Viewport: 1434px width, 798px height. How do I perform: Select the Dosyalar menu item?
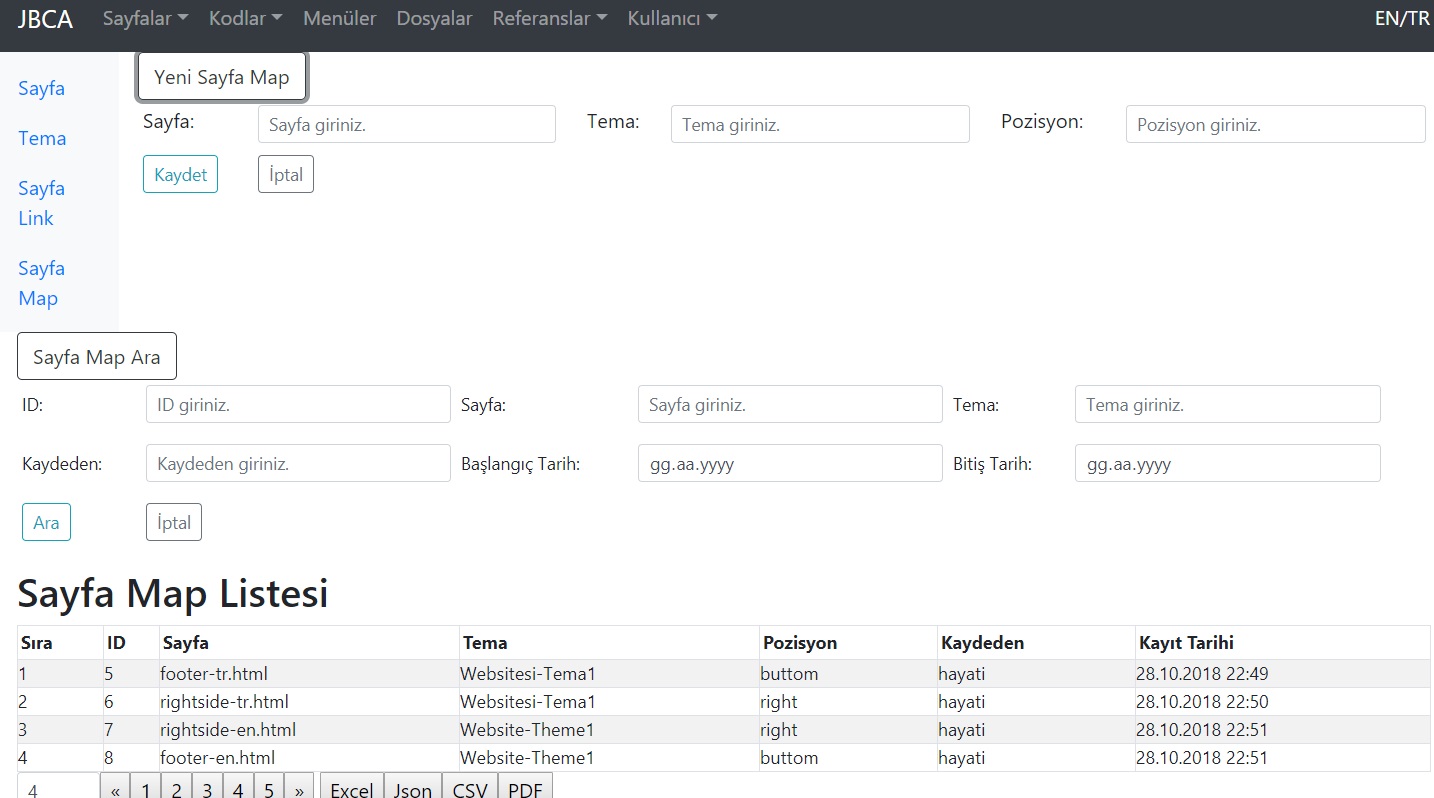point(434,17)
